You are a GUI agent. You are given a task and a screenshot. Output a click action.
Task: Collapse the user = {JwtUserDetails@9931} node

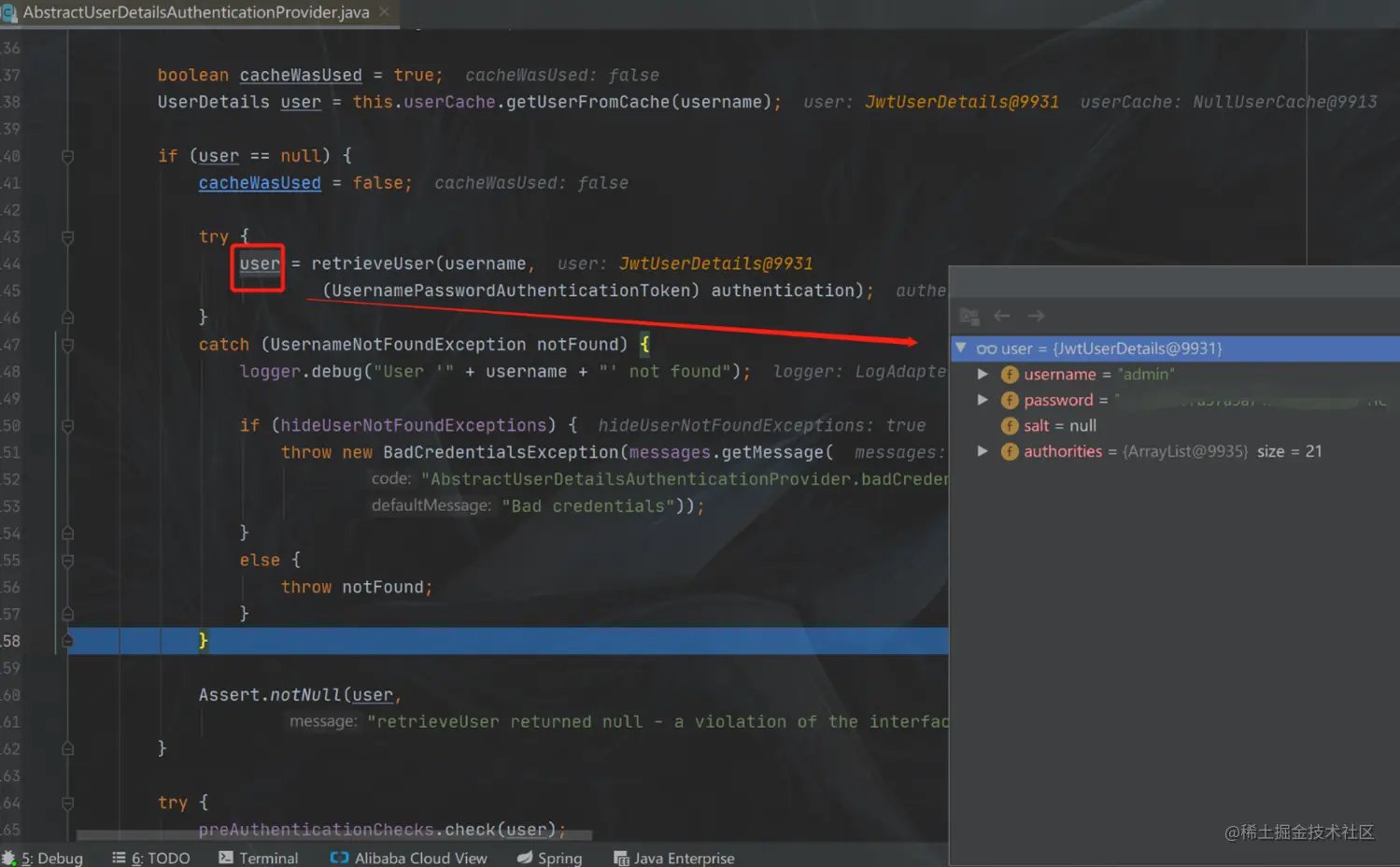click(960, 348)
